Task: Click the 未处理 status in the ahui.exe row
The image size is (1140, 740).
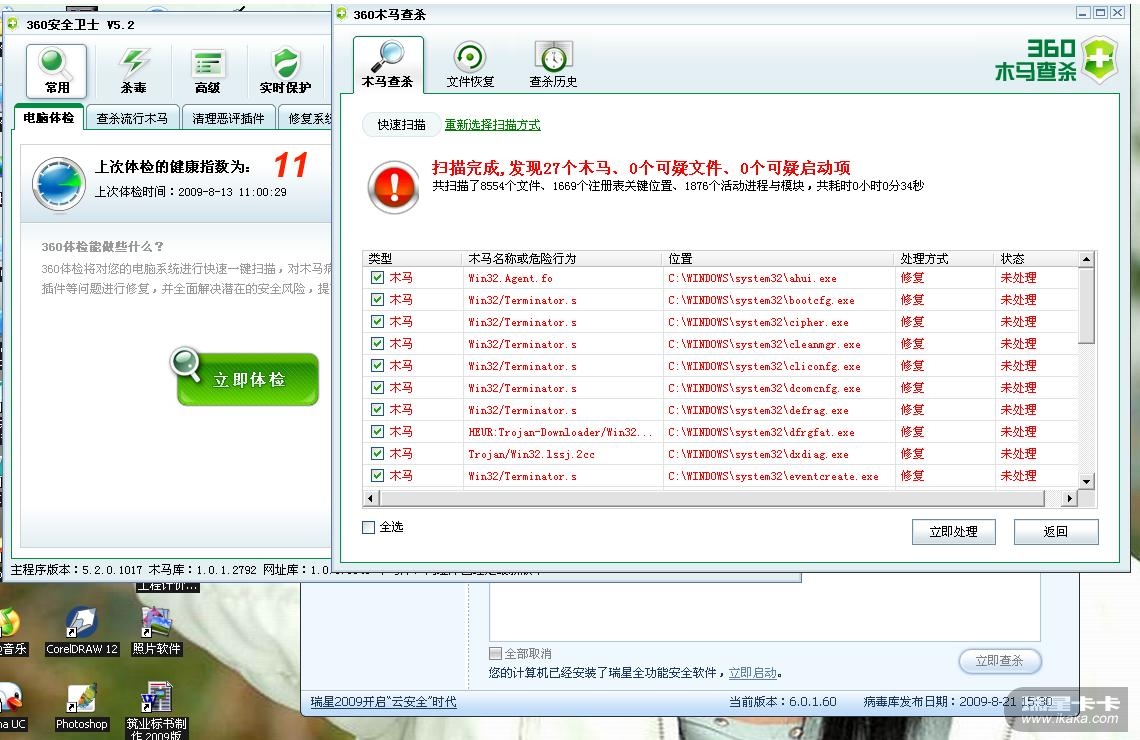Action: [x=1018, y=278]
